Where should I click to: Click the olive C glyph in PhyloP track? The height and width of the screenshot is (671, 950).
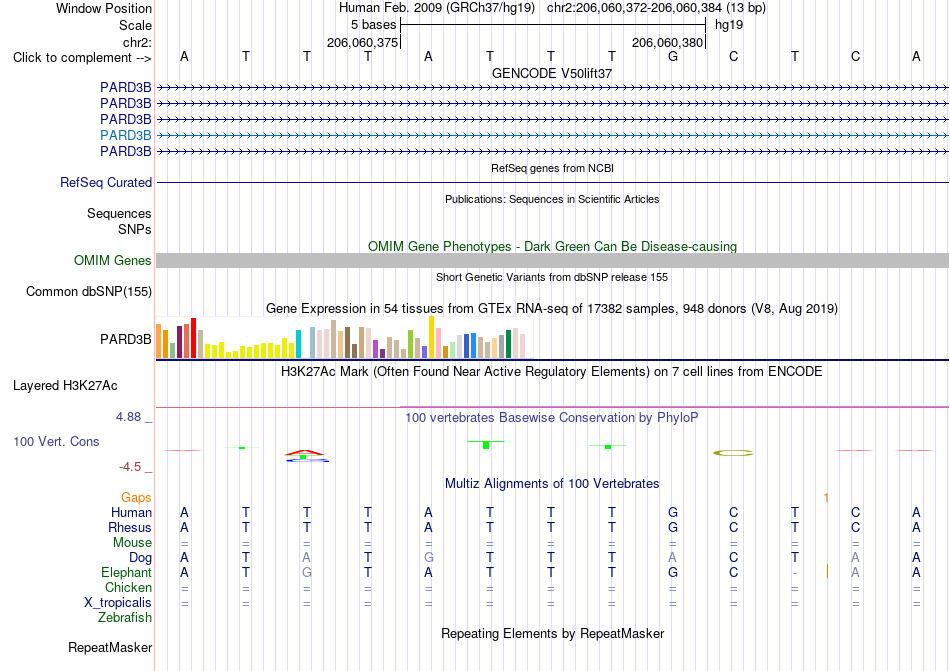point(733,452)
